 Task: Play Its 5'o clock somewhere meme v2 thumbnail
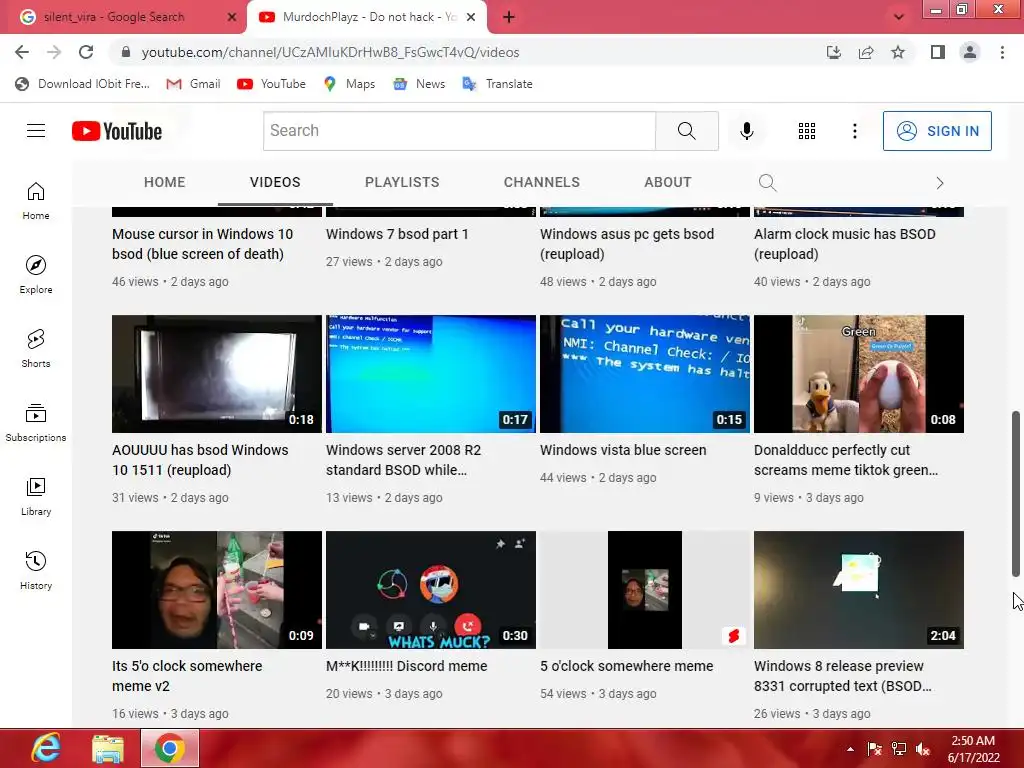217,590
